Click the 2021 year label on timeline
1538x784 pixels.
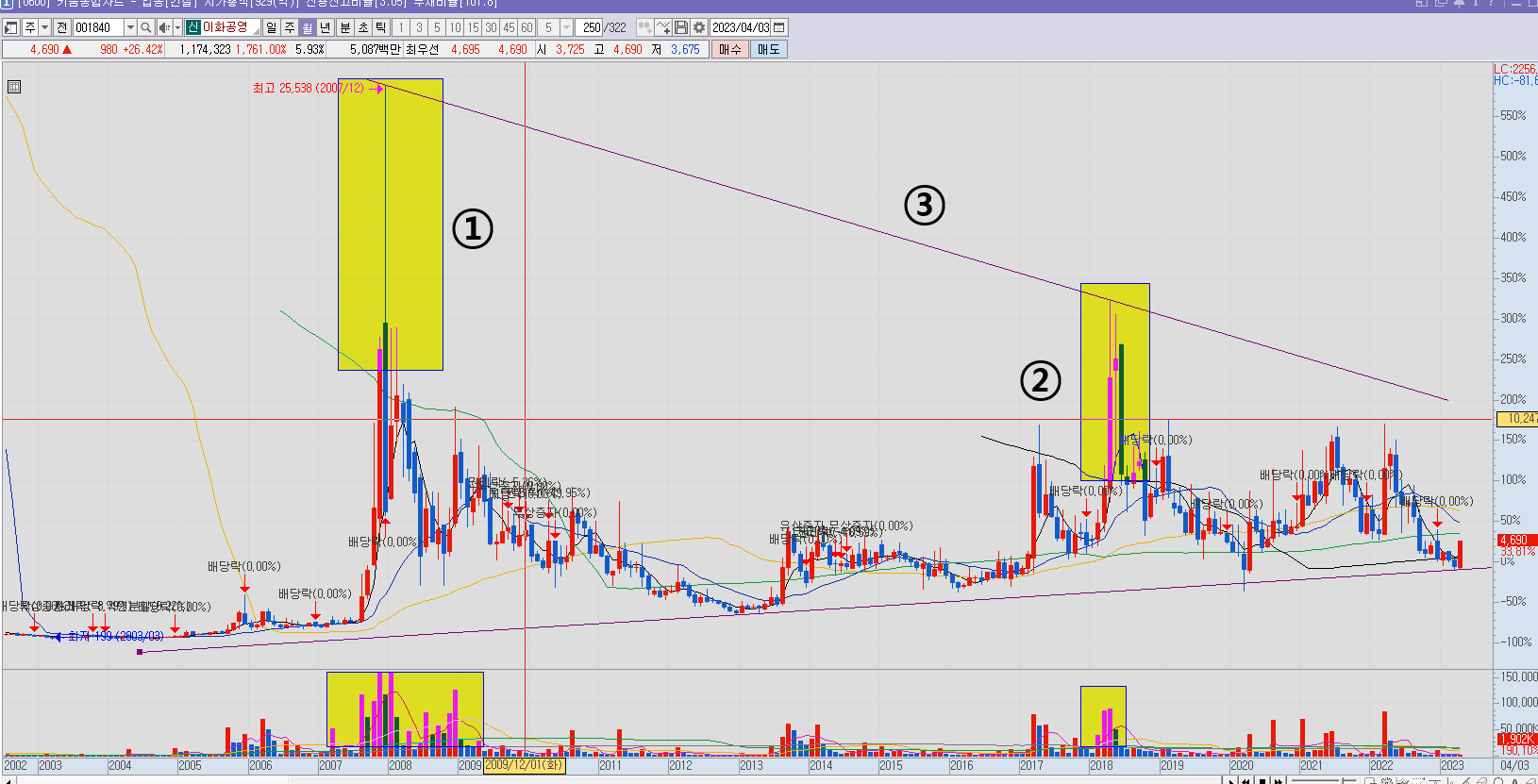[x=1312, y=765]
